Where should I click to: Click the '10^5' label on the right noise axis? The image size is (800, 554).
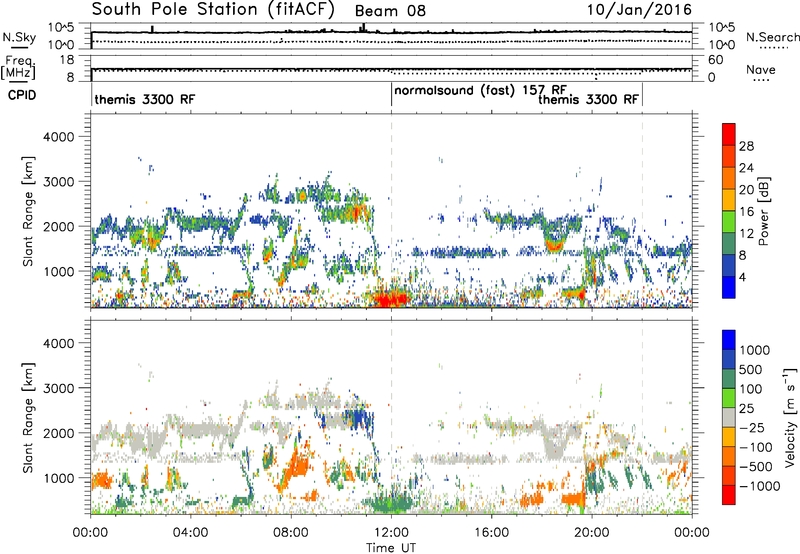722,27
